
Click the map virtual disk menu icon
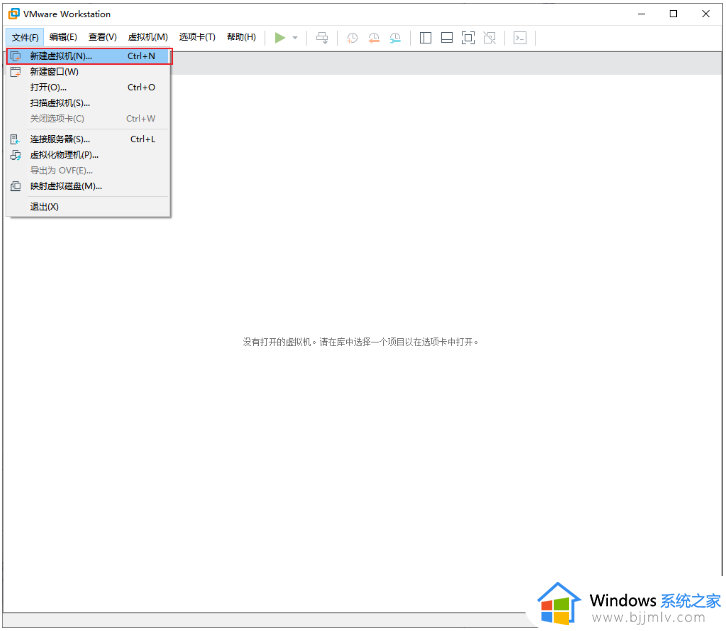point(16,186)
